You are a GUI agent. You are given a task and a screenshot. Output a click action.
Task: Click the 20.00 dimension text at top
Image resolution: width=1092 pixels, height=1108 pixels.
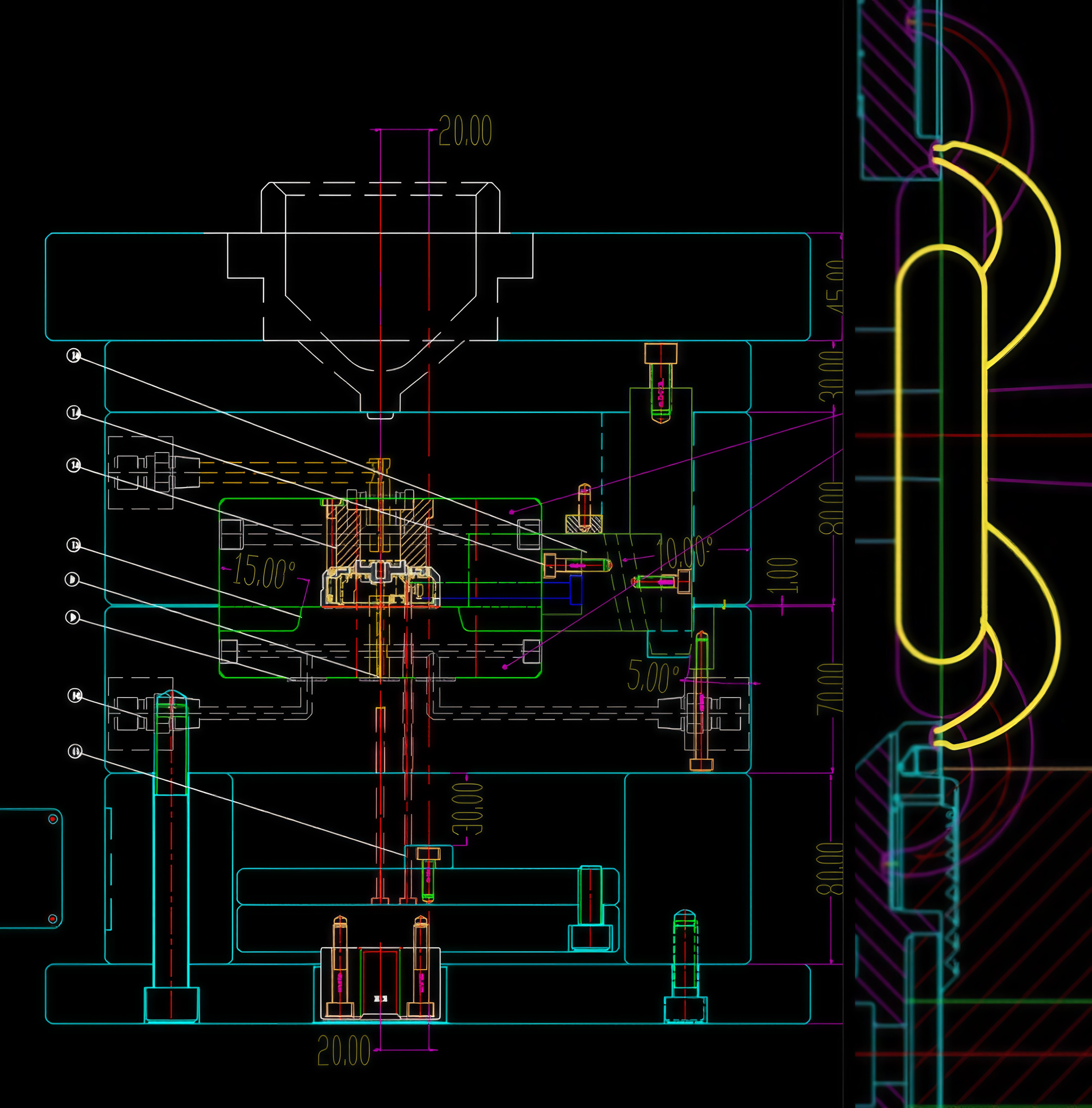[x=465, y=131]
